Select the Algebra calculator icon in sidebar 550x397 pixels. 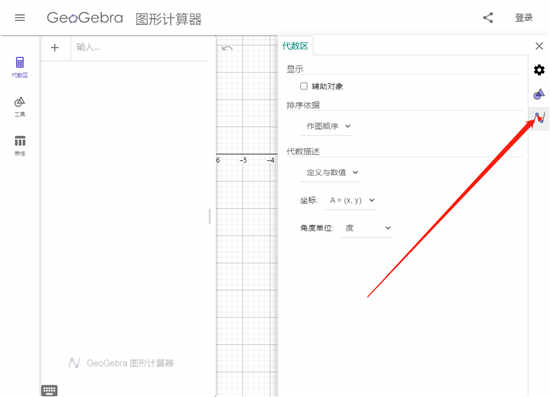click(20, 67)
